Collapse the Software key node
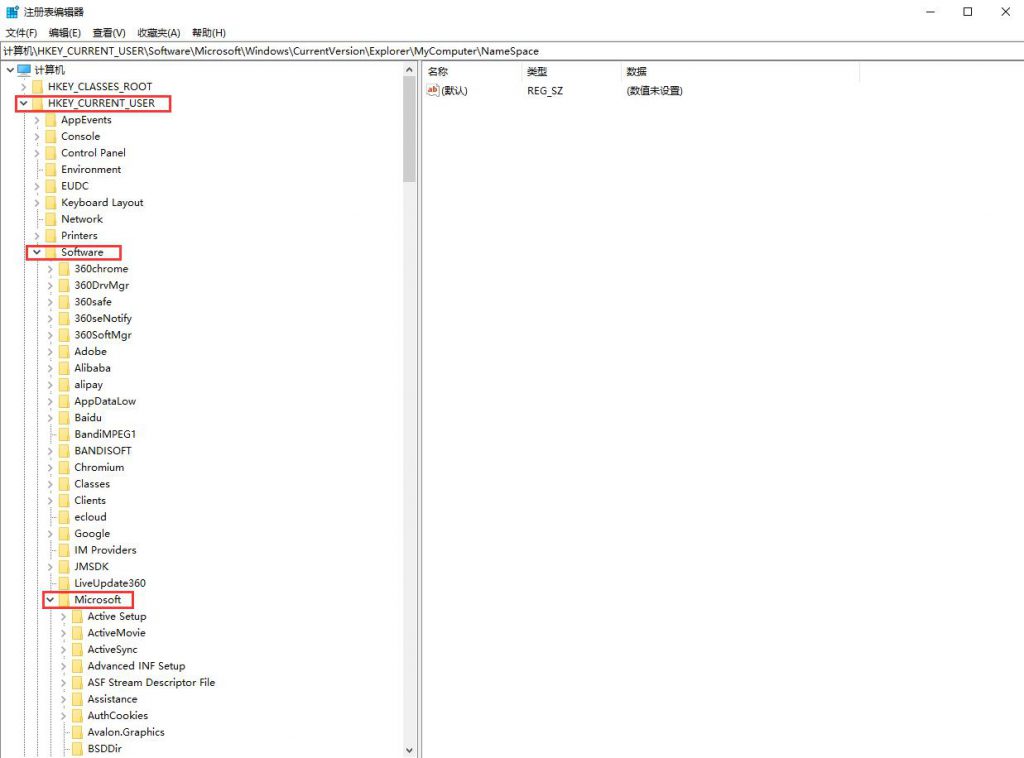 click(37, 252)
